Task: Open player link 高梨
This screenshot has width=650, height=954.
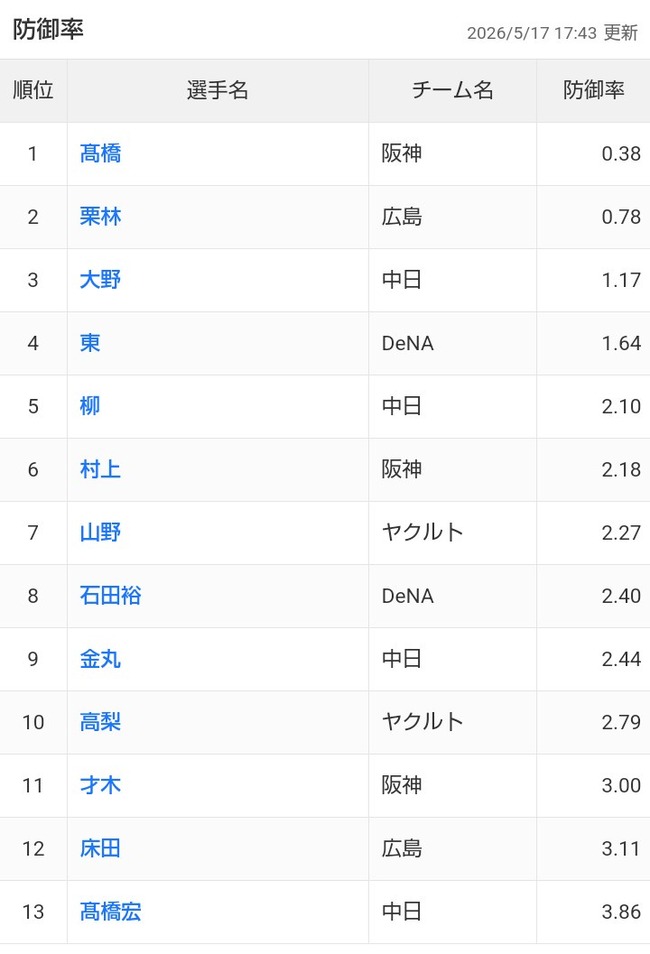Action: click(100, 722)
